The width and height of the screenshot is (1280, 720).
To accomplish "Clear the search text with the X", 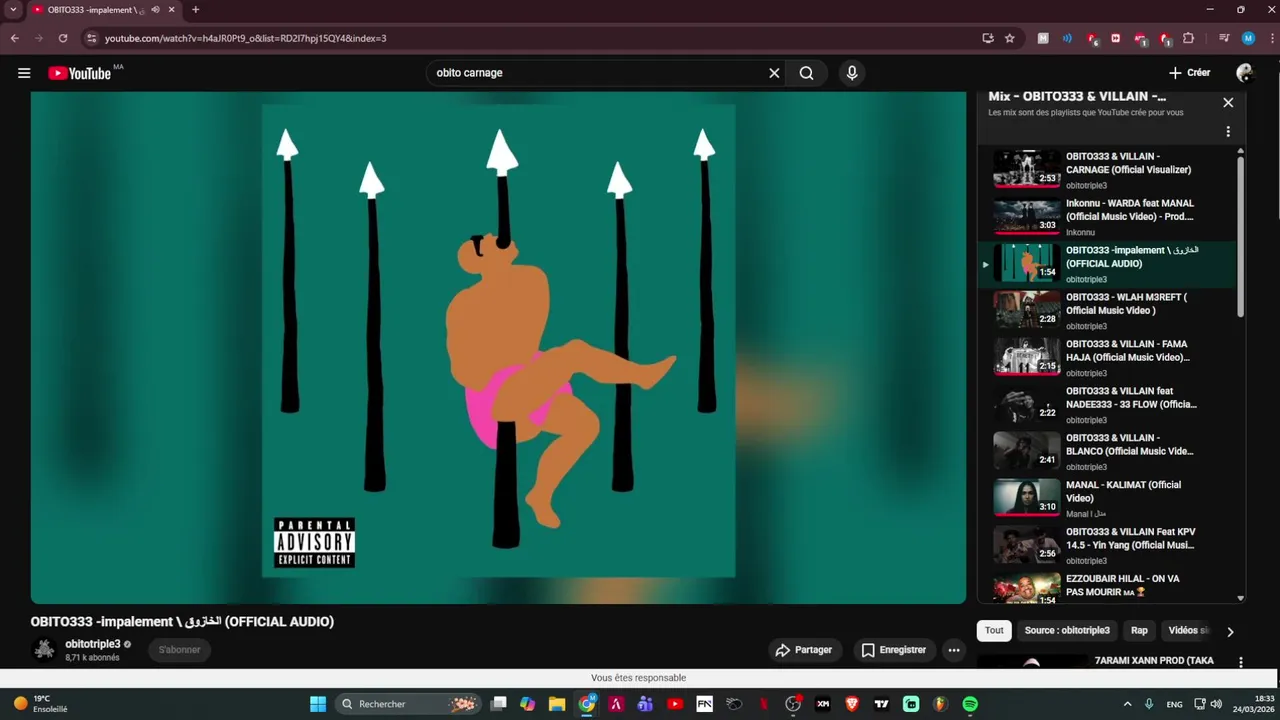I will [774, 73].
